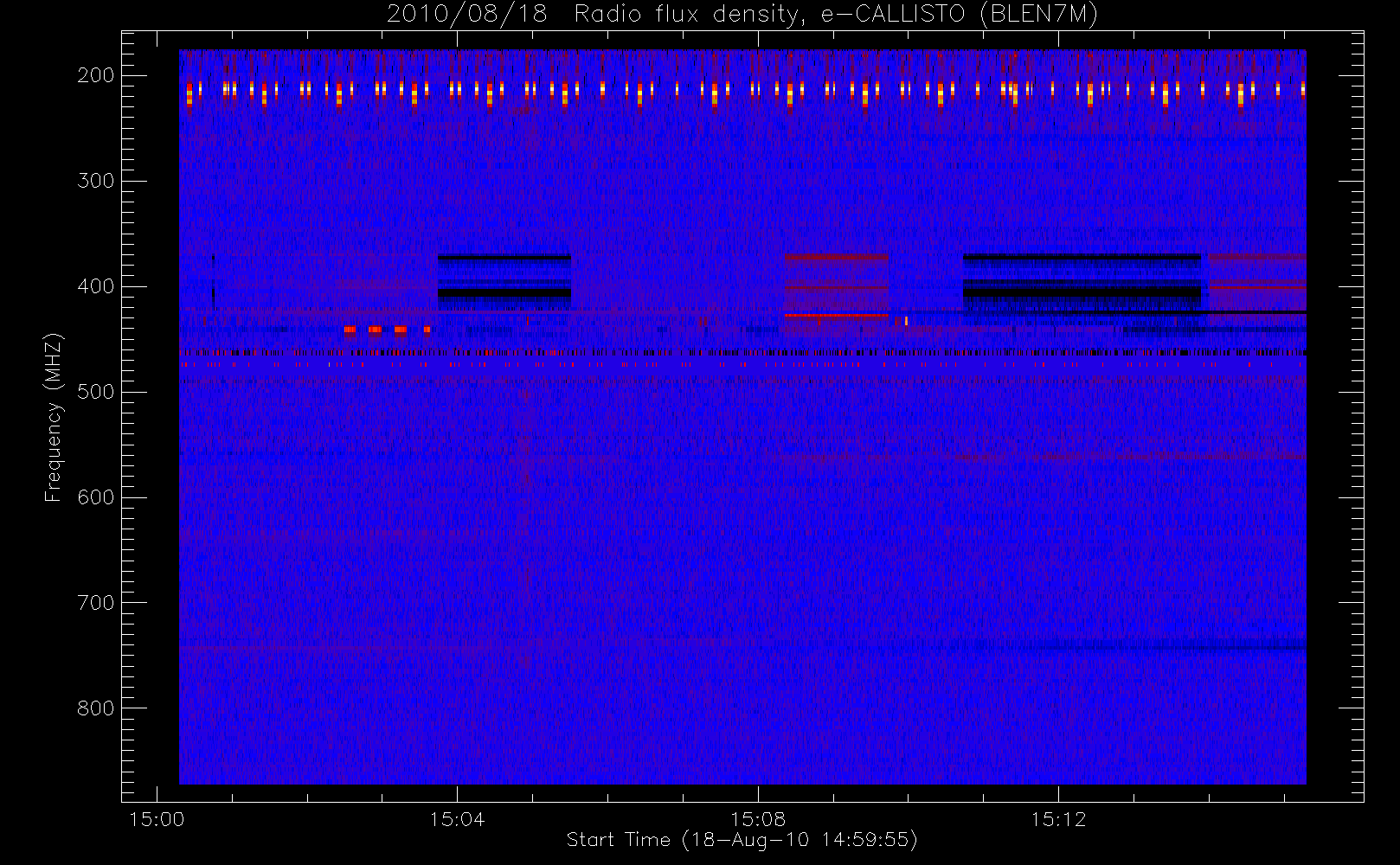The height and width of the screenshot is (865, 1400).
Task: Click the 'Start Time (18-Aug-10 14:59:55)' label
Action: click(742, 840)
